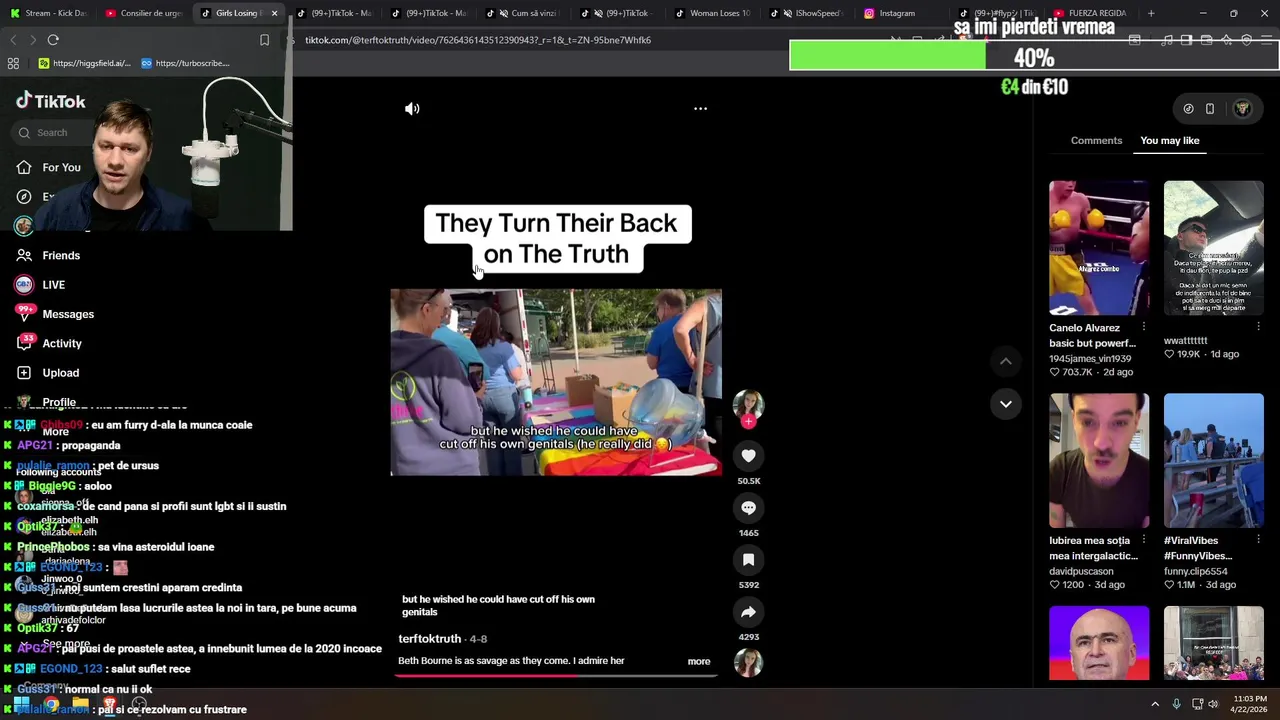Open the TikTok profile avatar top right
1280x720 pixels.
1242,109
